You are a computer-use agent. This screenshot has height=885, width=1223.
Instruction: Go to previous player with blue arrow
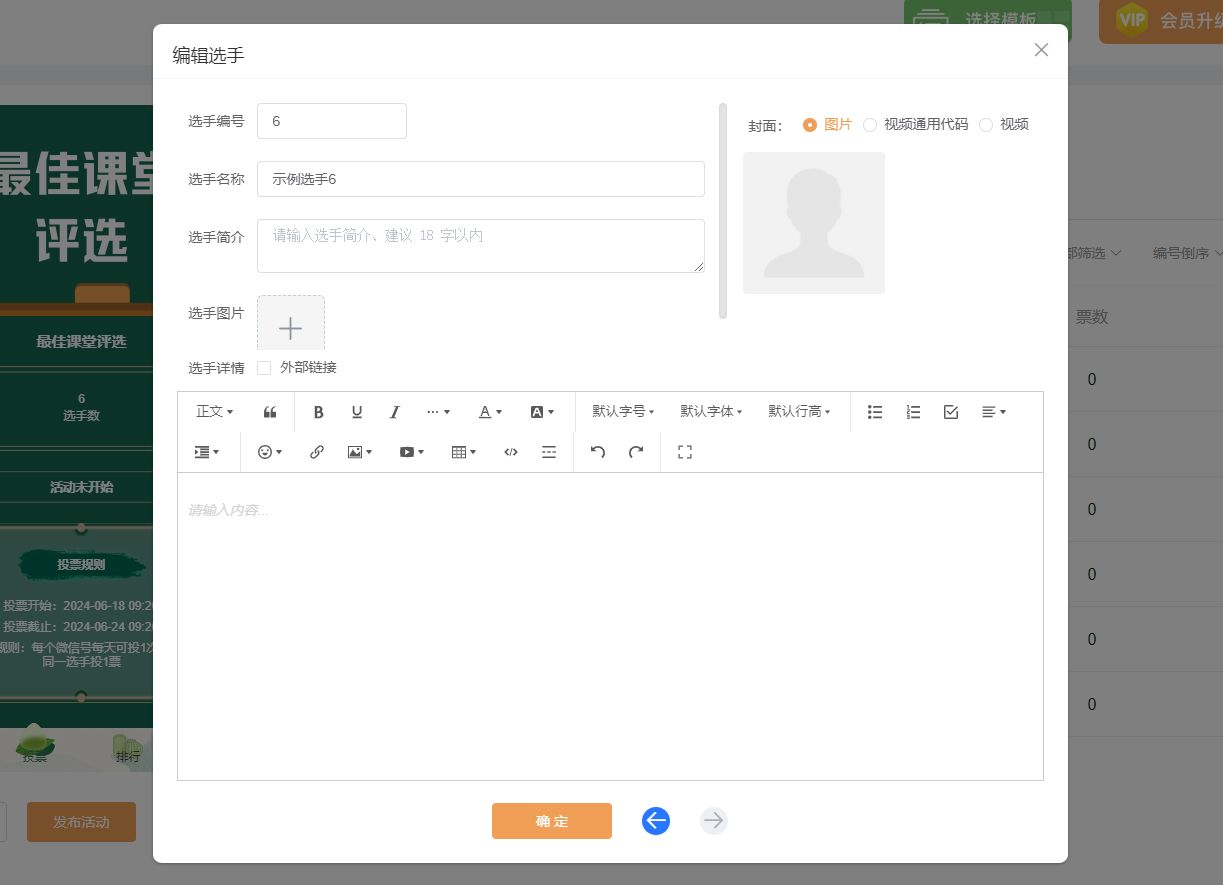(656, 820)
